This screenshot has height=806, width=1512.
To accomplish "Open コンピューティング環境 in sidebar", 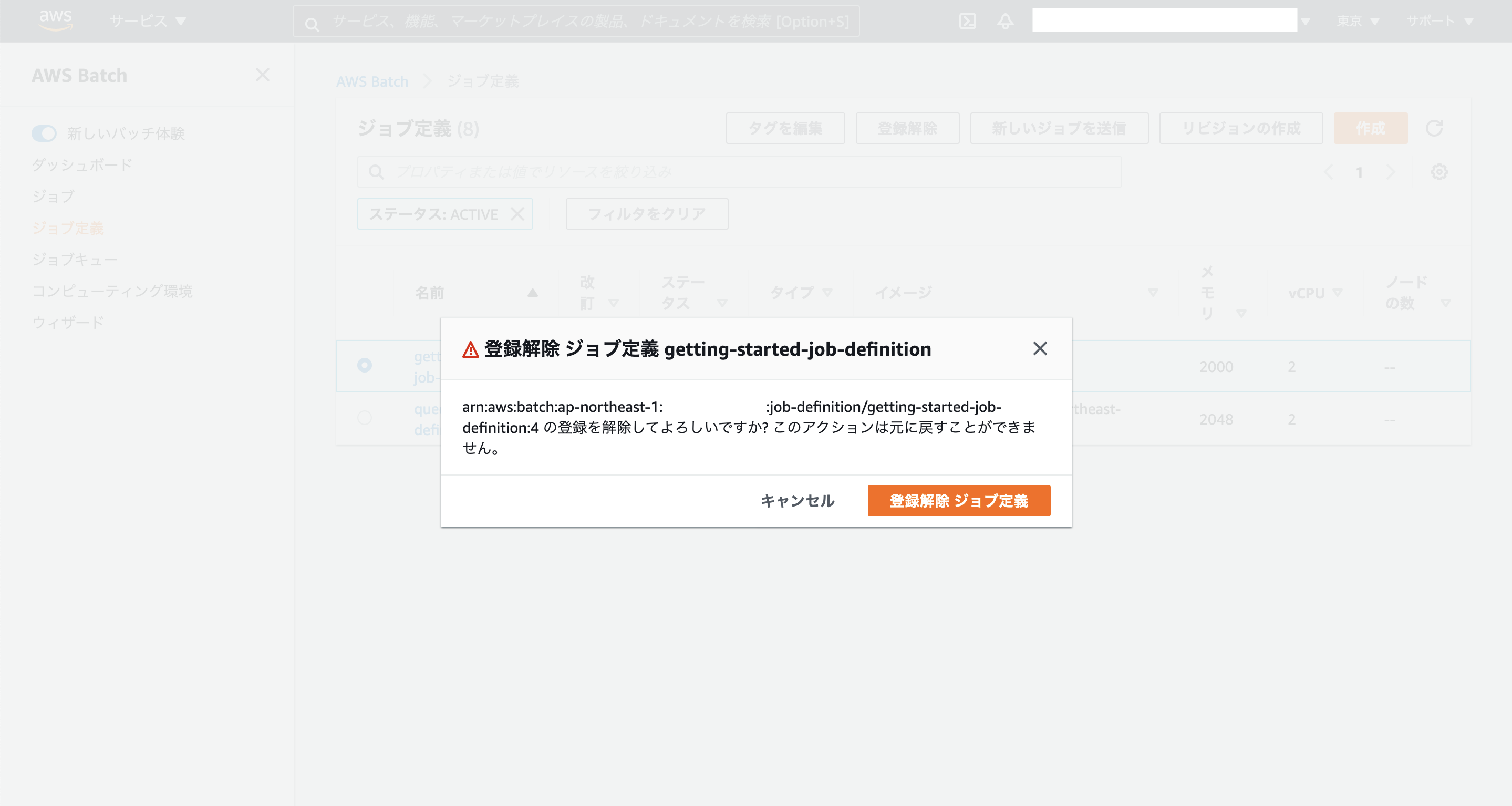I will pos(112,291).
